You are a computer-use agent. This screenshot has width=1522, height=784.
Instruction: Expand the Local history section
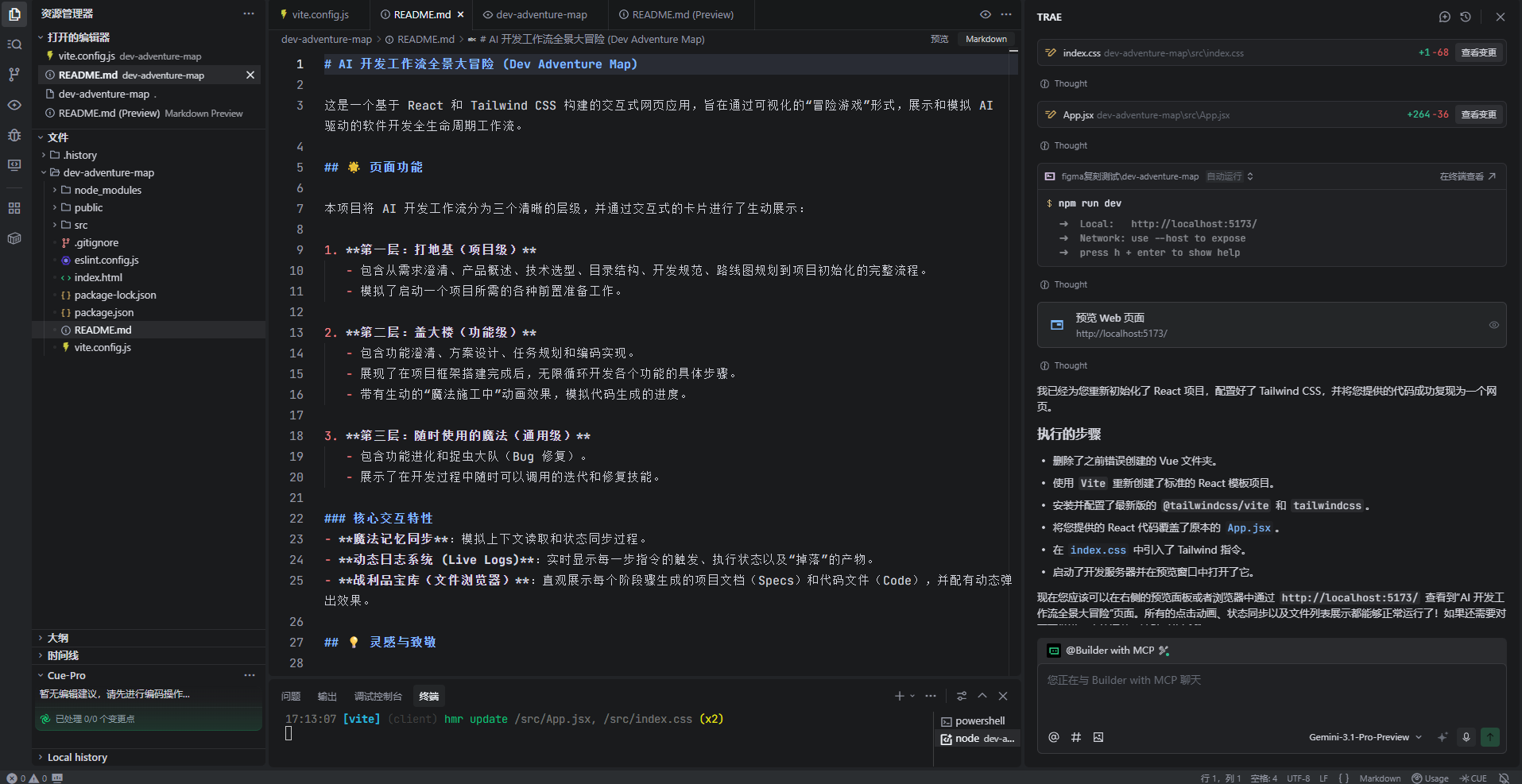77,757
